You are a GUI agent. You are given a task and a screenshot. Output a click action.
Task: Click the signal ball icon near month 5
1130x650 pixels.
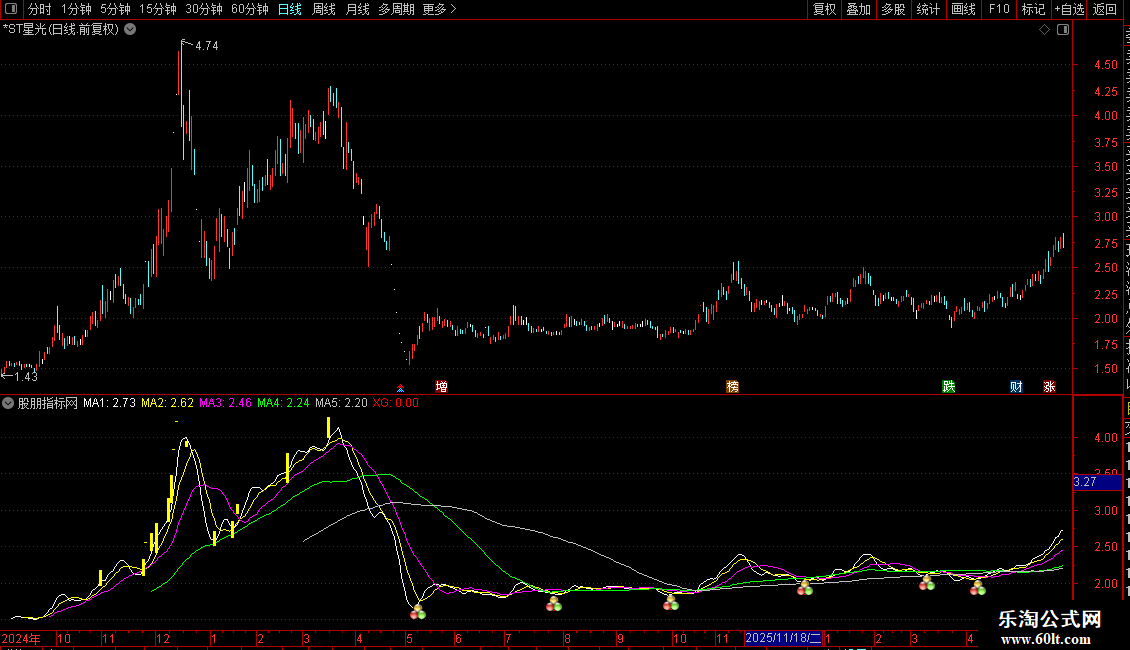(418, 612)
